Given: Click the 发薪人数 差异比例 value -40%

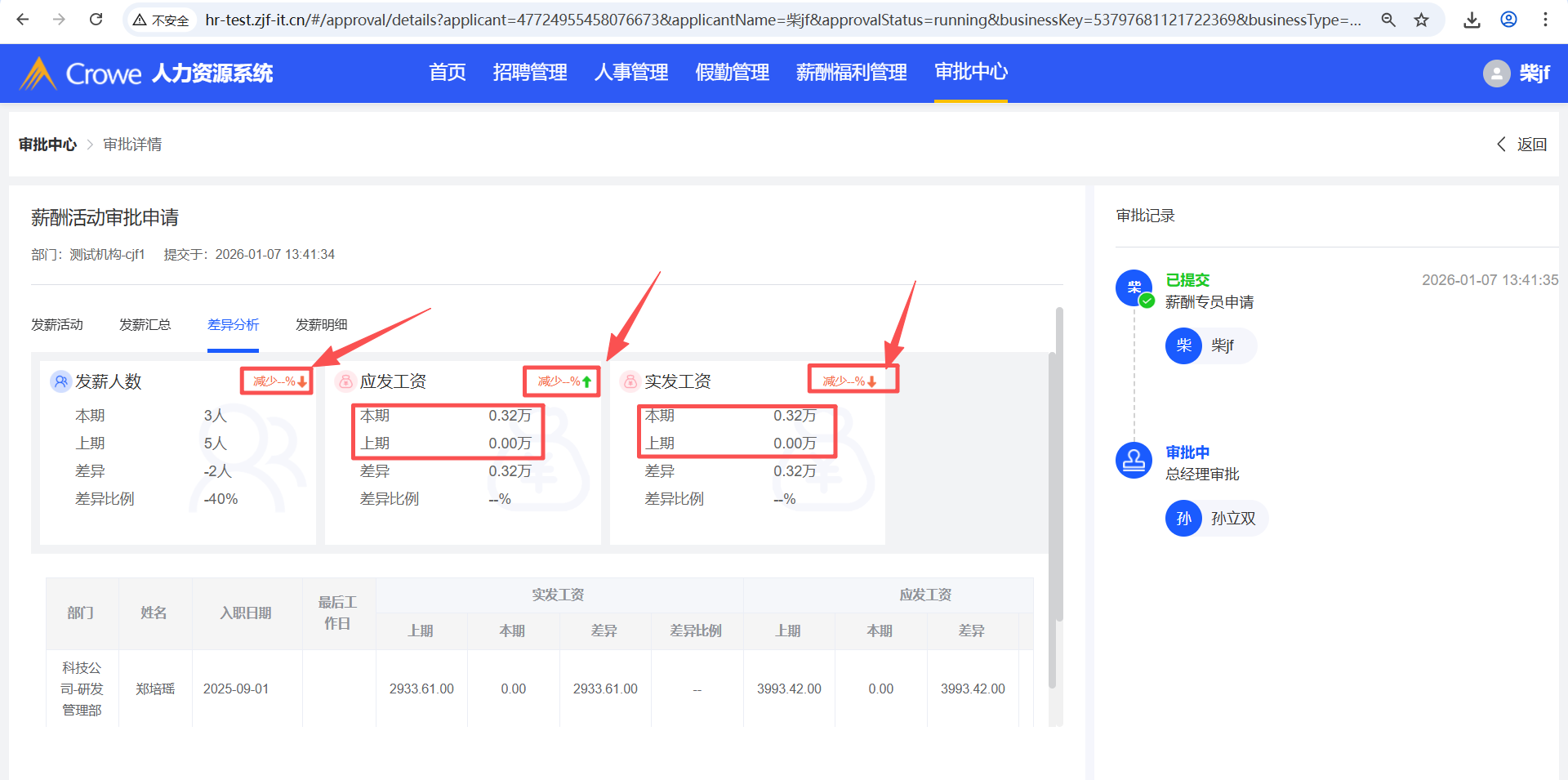Looking at the screenshot, I should click(x=220, y=499).
